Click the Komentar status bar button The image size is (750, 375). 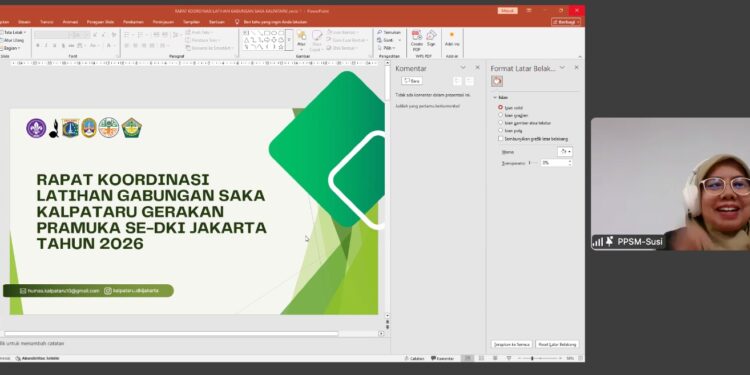[442, 358]
